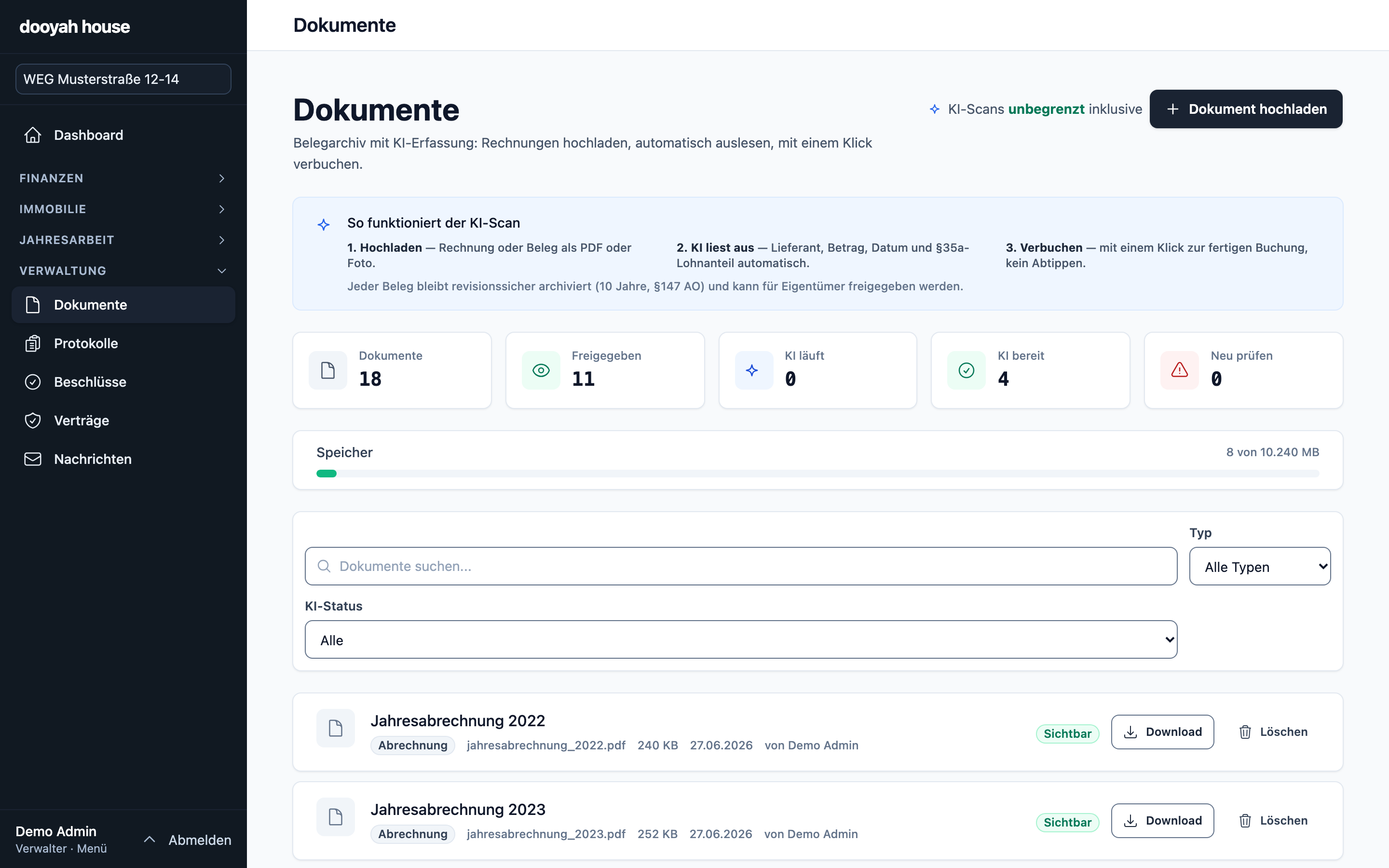Select Dokumente in the sidebar menu
The image size is (1389, 868).
tap(123, 305)
